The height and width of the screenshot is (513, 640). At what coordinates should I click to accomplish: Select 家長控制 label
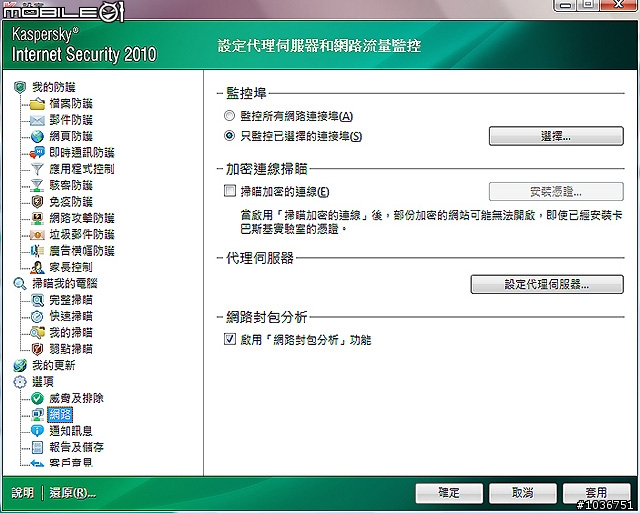[x=71, y=267]
